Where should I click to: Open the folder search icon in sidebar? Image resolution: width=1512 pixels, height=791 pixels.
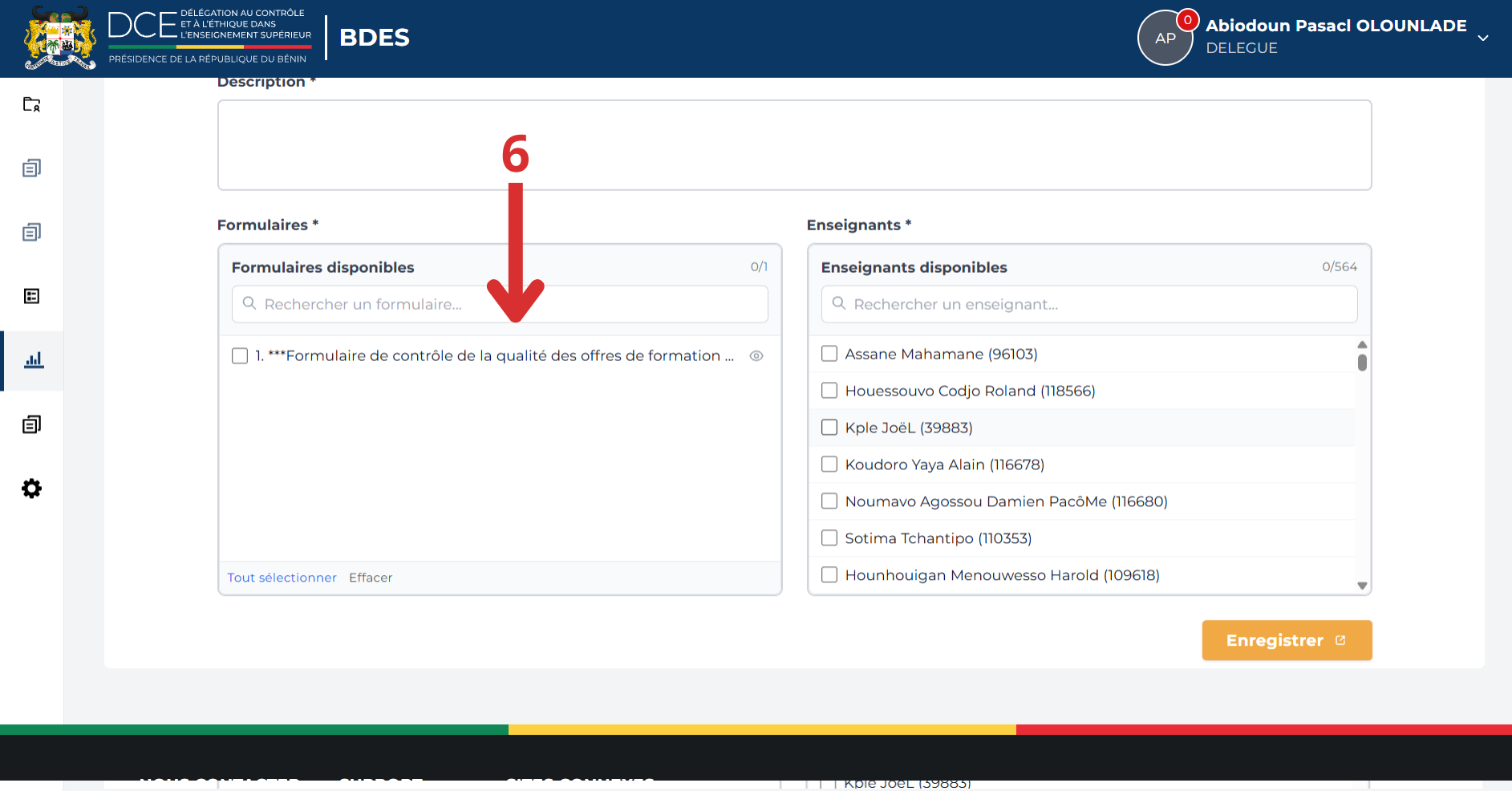tap(31, 104)
